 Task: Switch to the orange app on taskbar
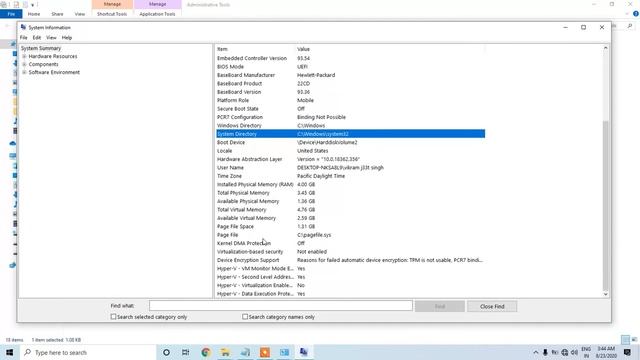[x=265, y=352]
